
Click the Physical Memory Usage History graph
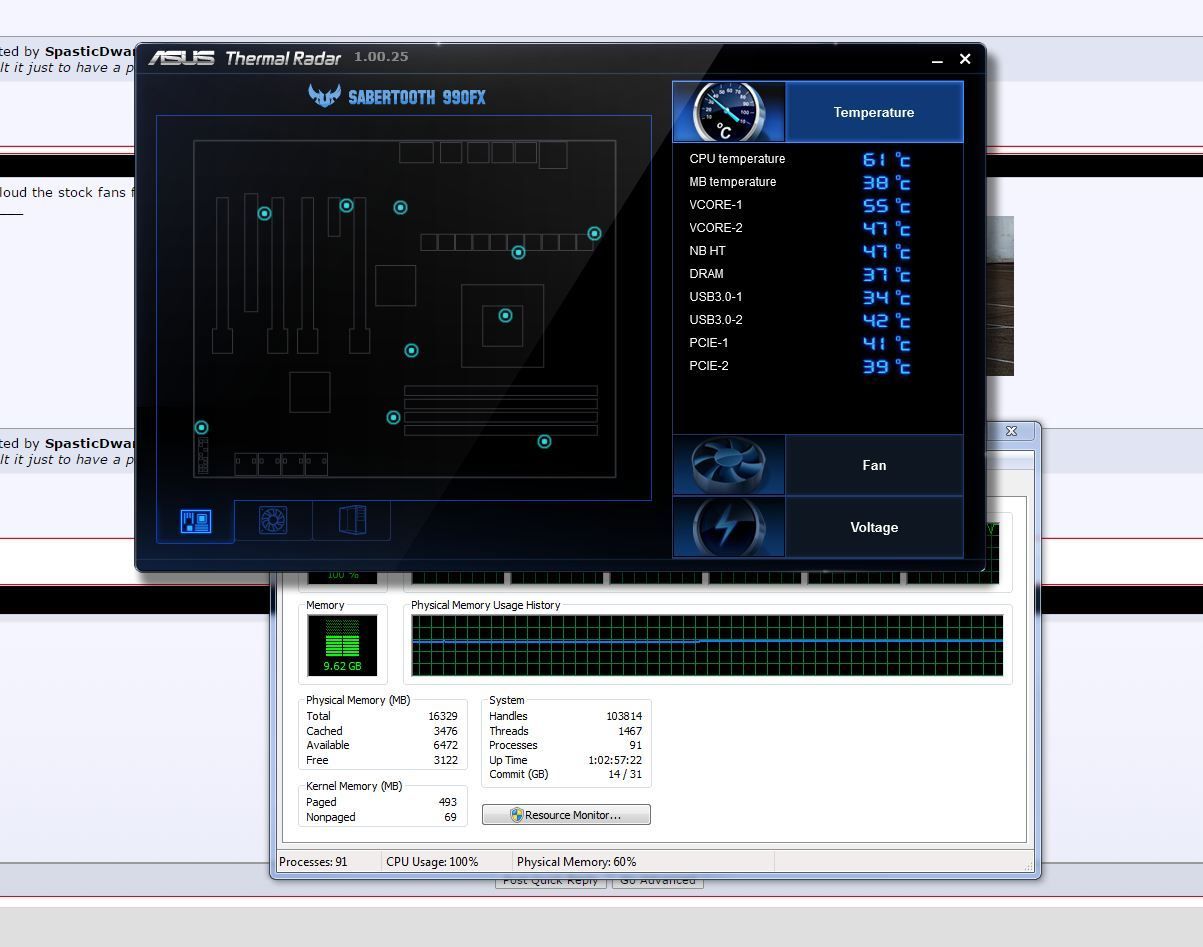(707, 645)
